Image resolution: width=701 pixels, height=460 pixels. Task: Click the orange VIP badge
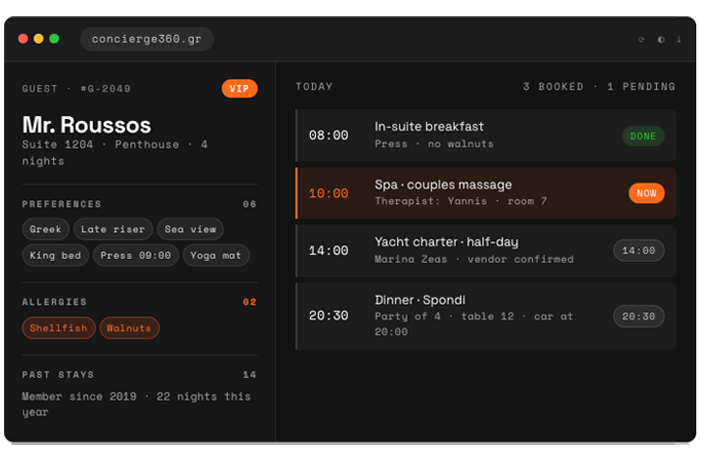point(239,89)
